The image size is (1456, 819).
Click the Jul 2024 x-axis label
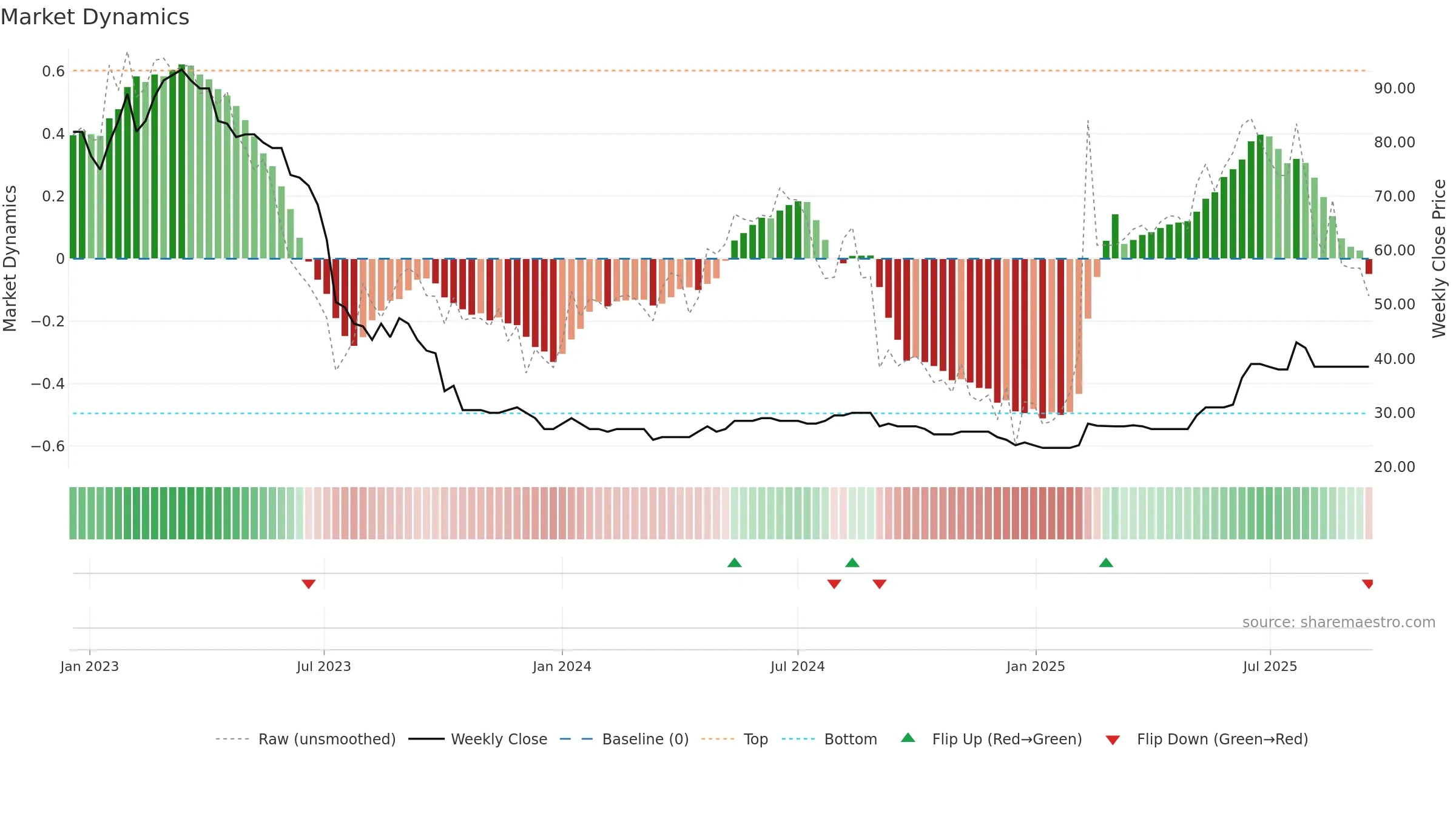[798, 666]
